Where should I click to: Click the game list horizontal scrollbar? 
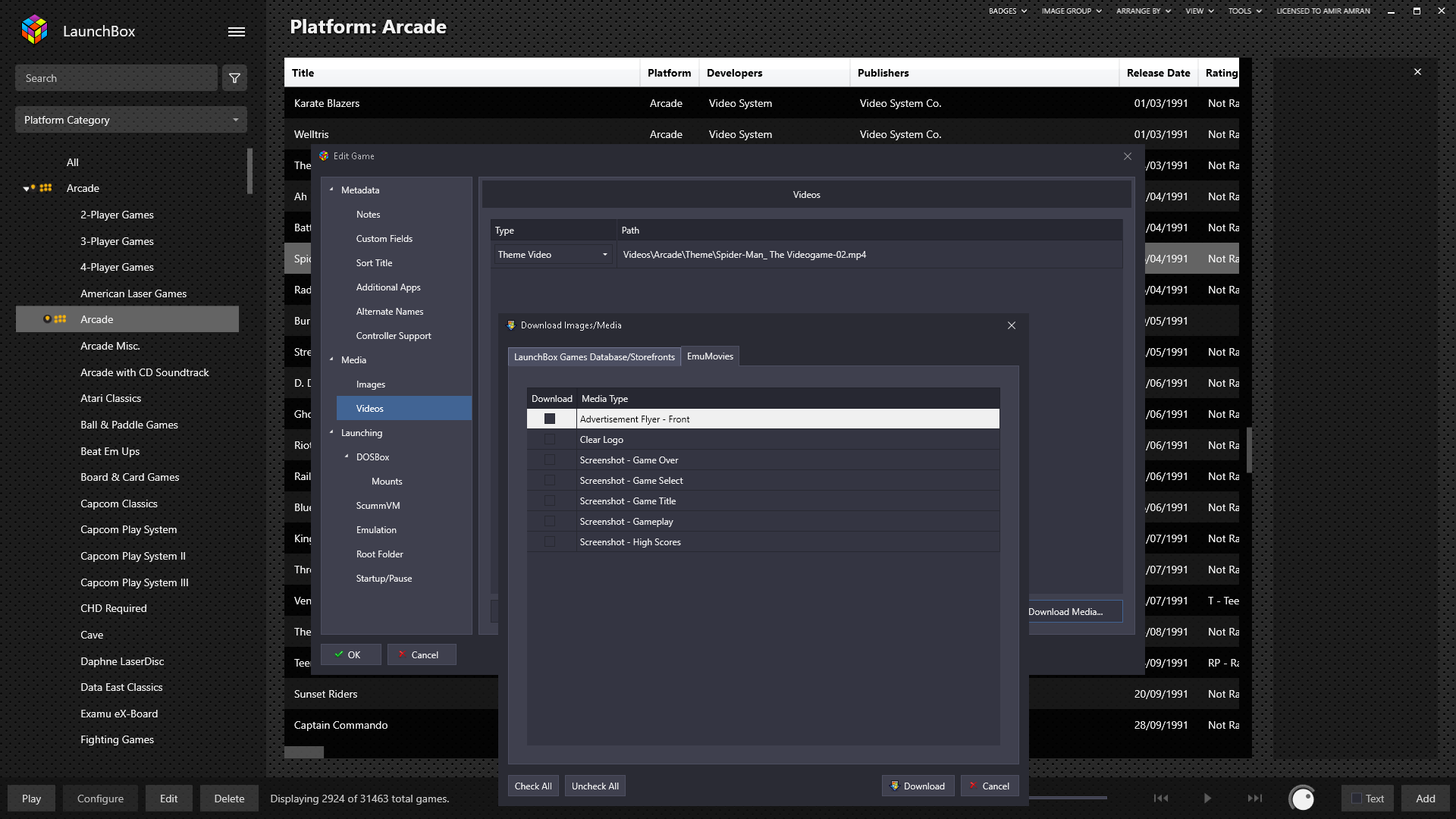(304, 752)
